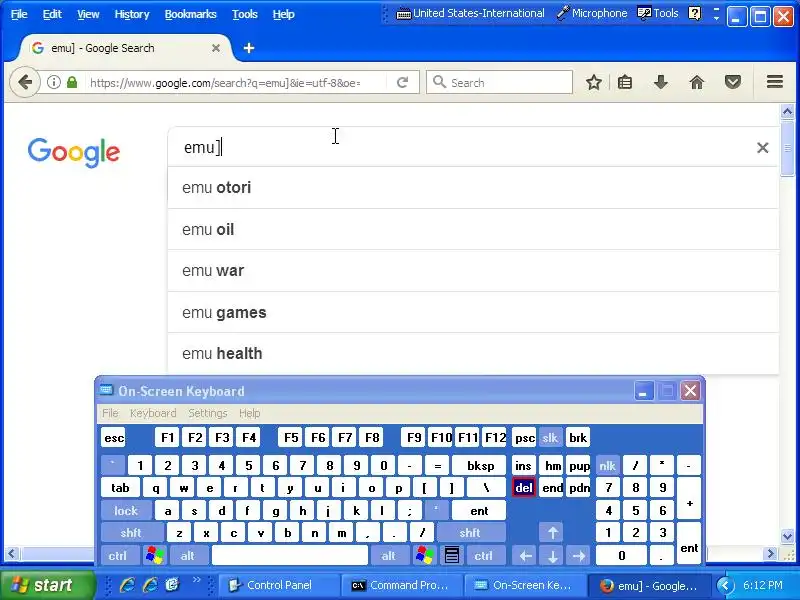The image size is (800, 600).
Task: Select the 'emu health' suggestion
Action: click(x=473, y=353)
